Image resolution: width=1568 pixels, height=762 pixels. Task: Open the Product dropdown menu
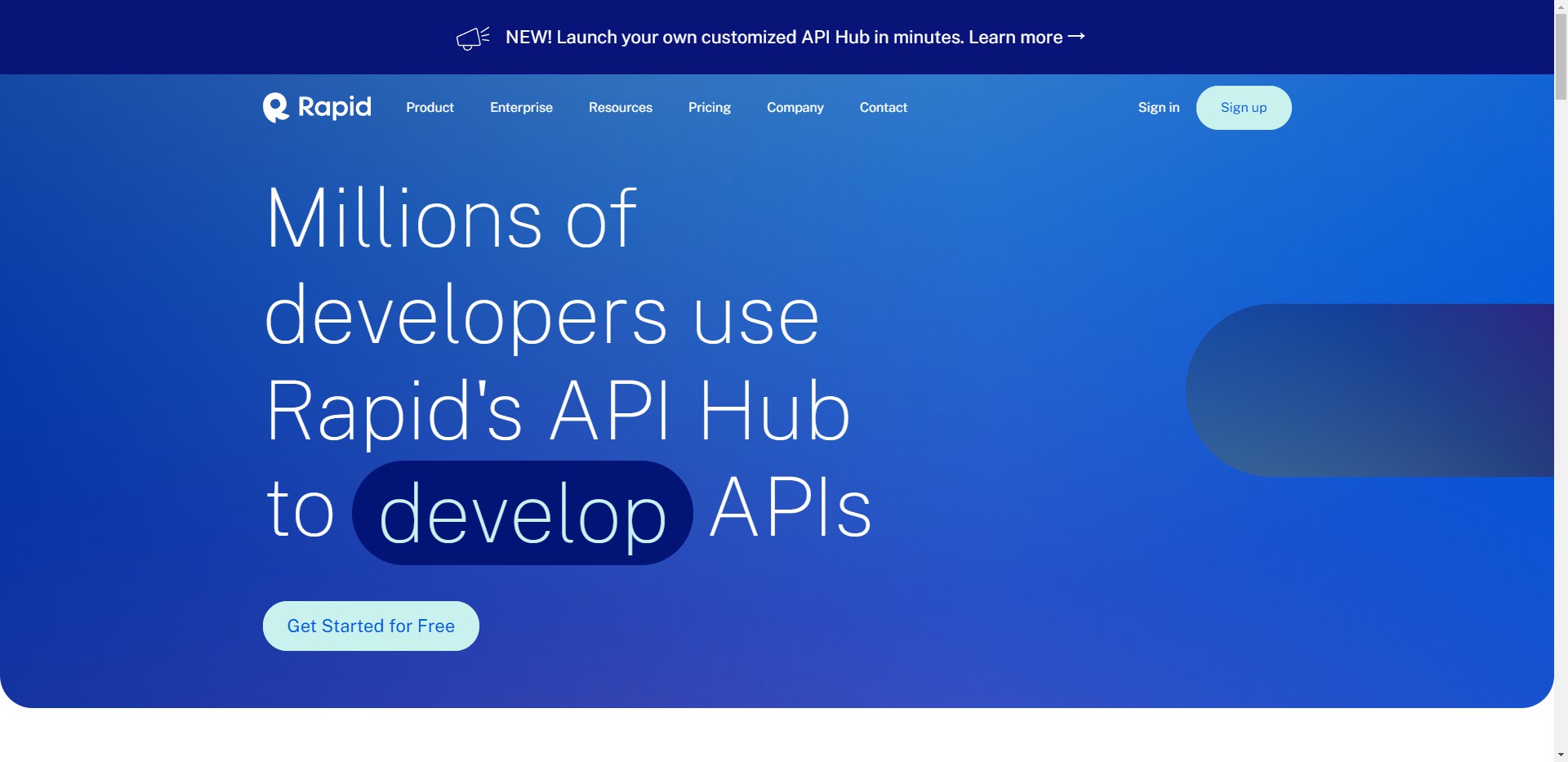pos(430,107)
